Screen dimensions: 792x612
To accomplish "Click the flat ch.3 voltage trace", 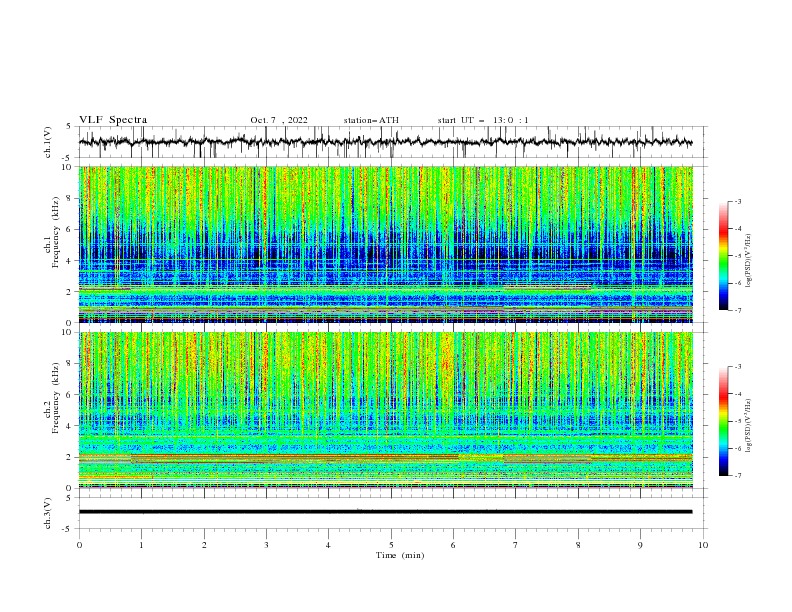I will point(385,512).
